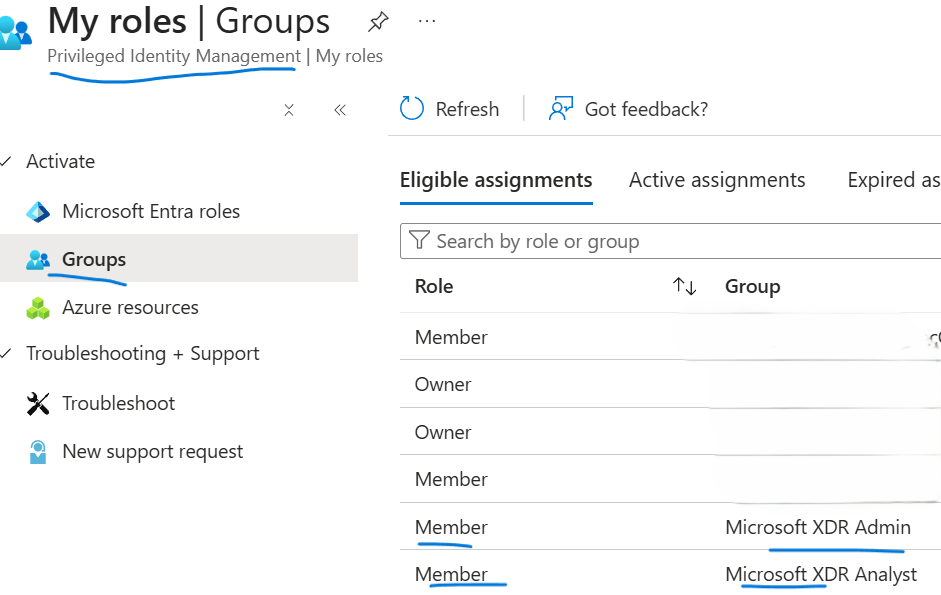Click the Microsoft Entra roles diamond icon
This screenshot has height=595, width=941.
point(38,212)
